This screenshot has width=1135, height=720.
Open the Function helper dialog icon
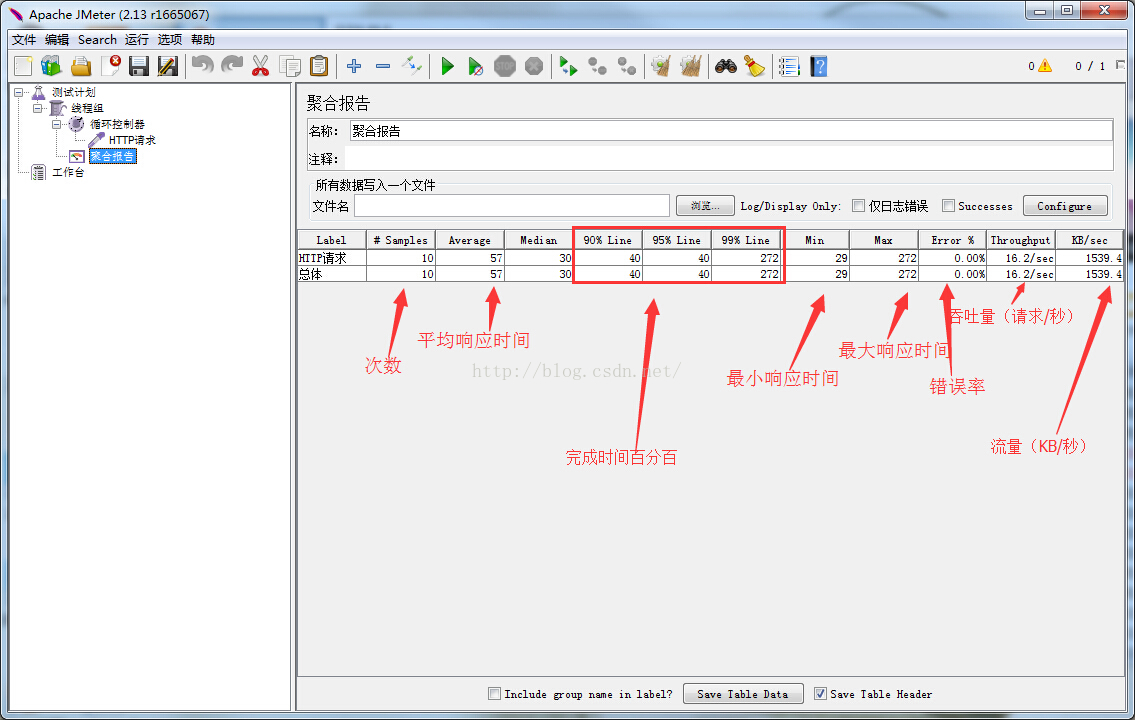click(x=789, y=67)
